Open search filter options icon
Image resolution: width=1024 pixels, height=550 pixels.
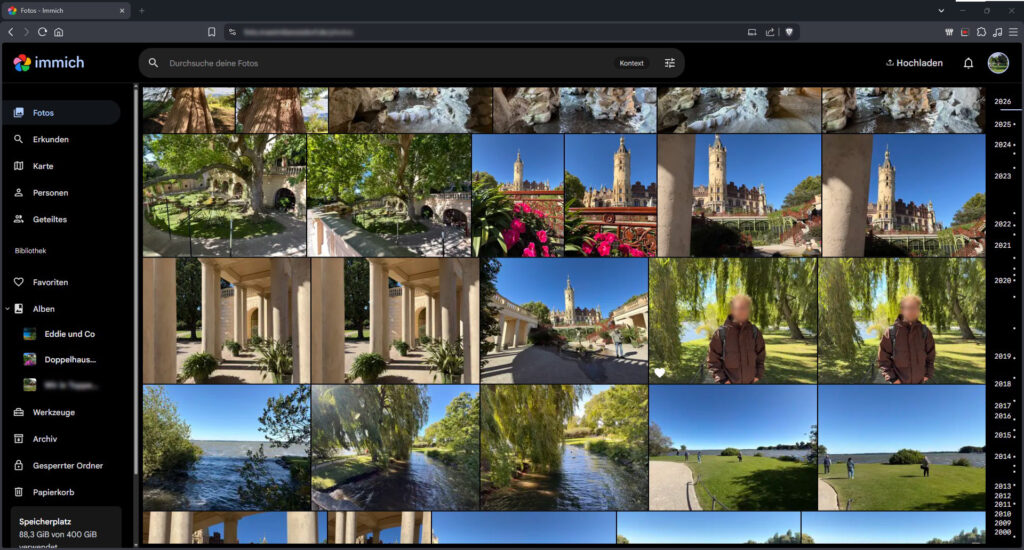pyautogui.click(x=670, y=63)
